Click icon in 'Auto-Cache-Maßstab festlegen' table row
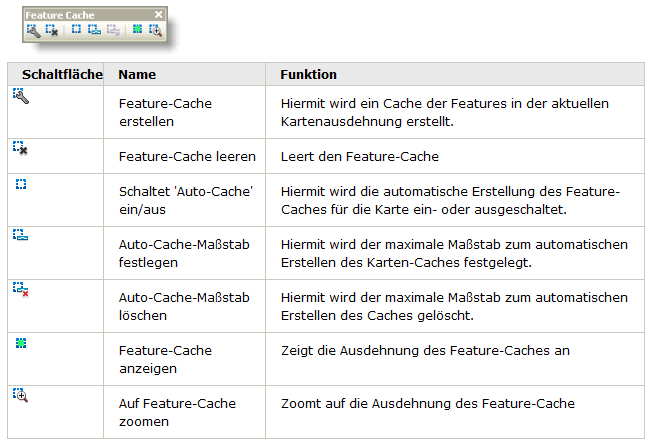This screenshot has width=652, height=445. point(20,235)
